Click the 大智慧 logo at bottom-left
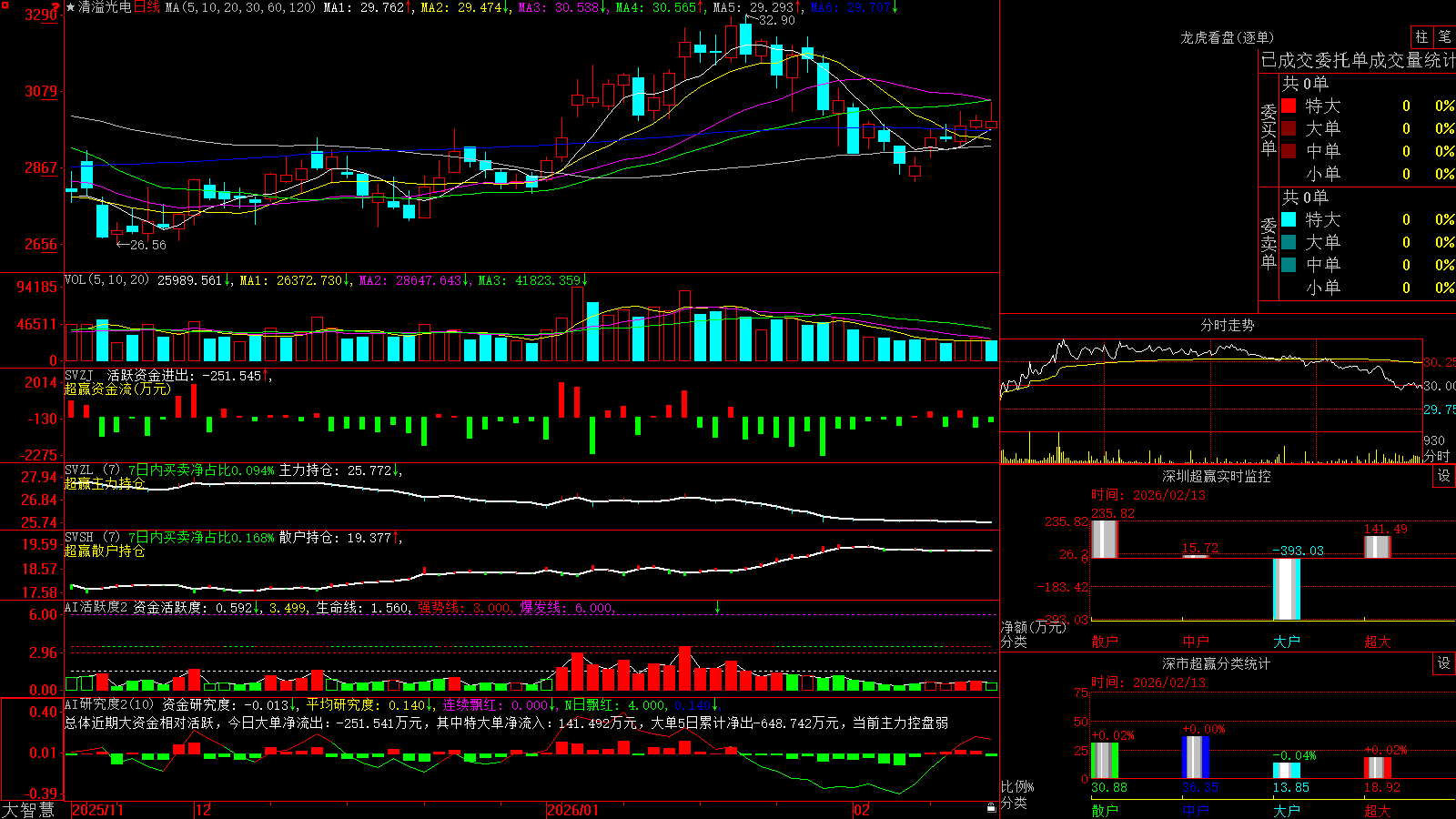 pos(28,810)
